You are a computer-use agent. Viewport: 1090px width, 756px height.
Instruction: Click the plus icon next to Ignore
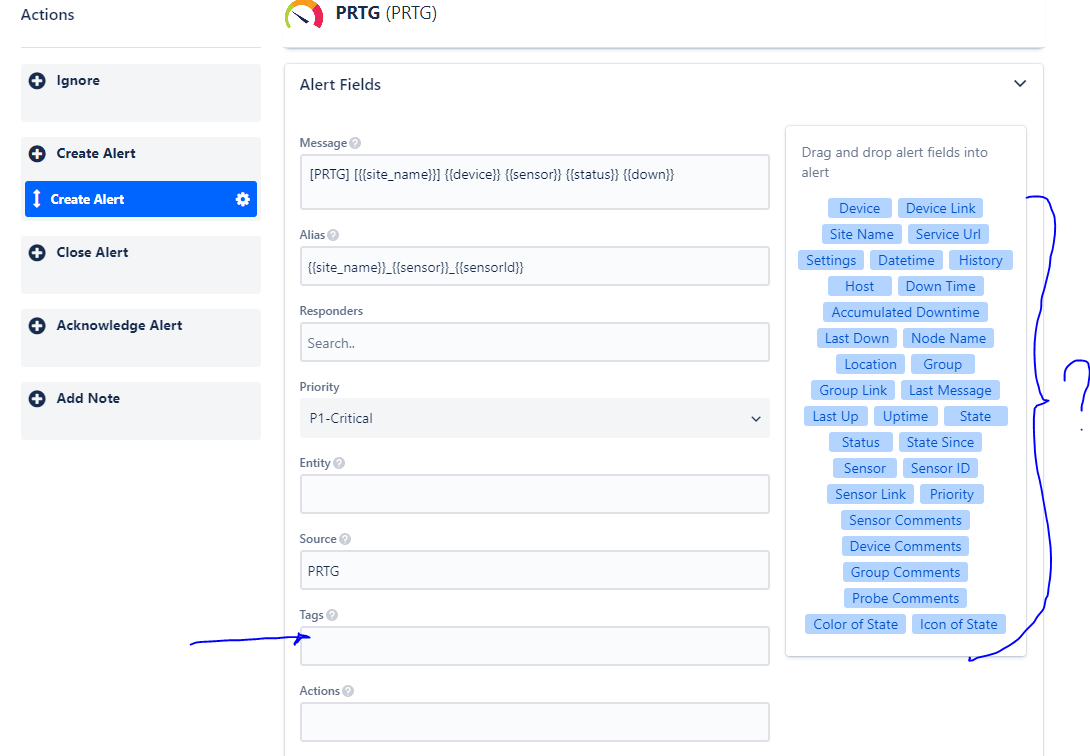click(x=38, y=81)
